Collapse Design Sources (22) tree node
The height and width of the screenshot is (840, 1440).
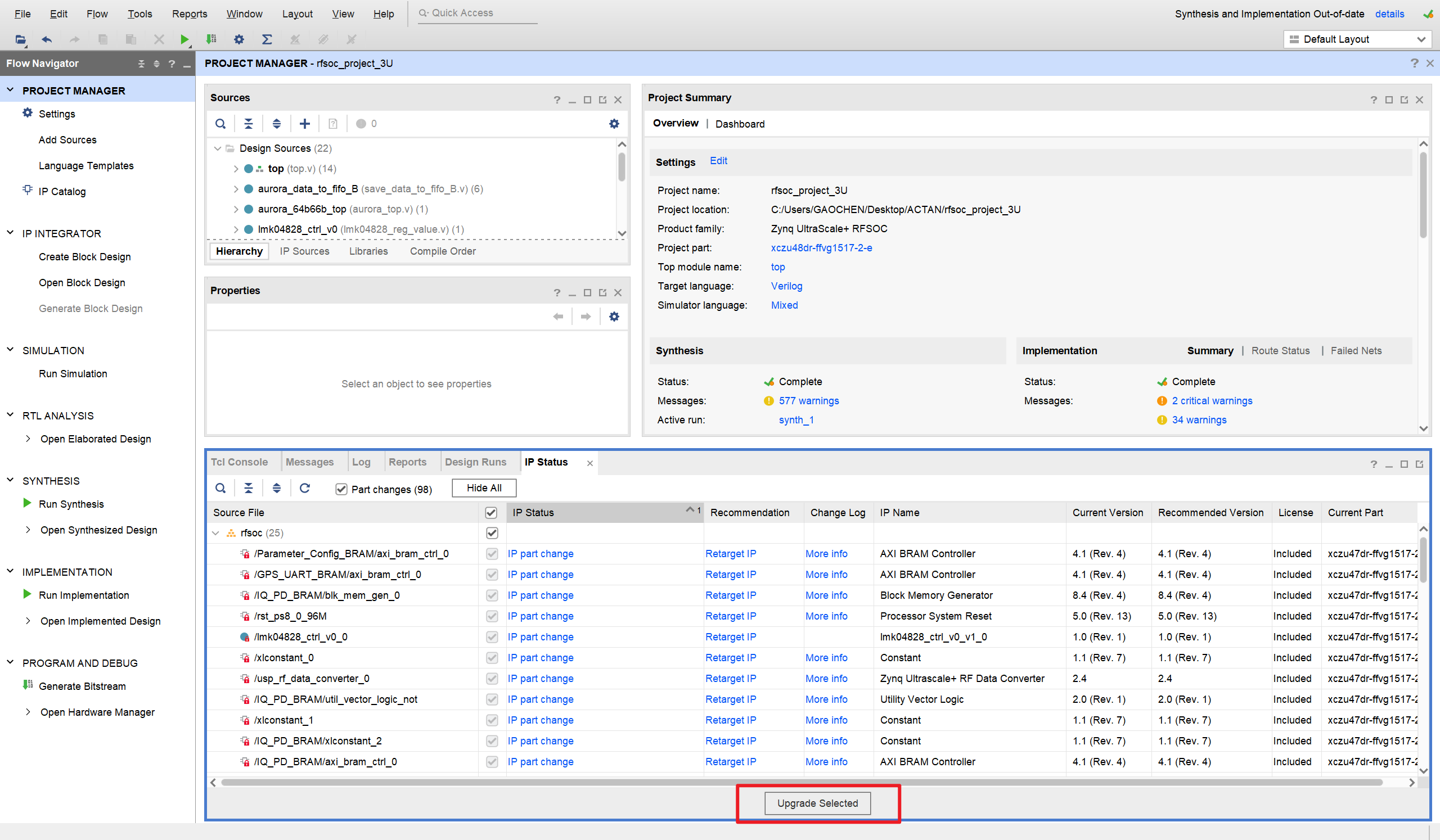[x=217, y=148]
